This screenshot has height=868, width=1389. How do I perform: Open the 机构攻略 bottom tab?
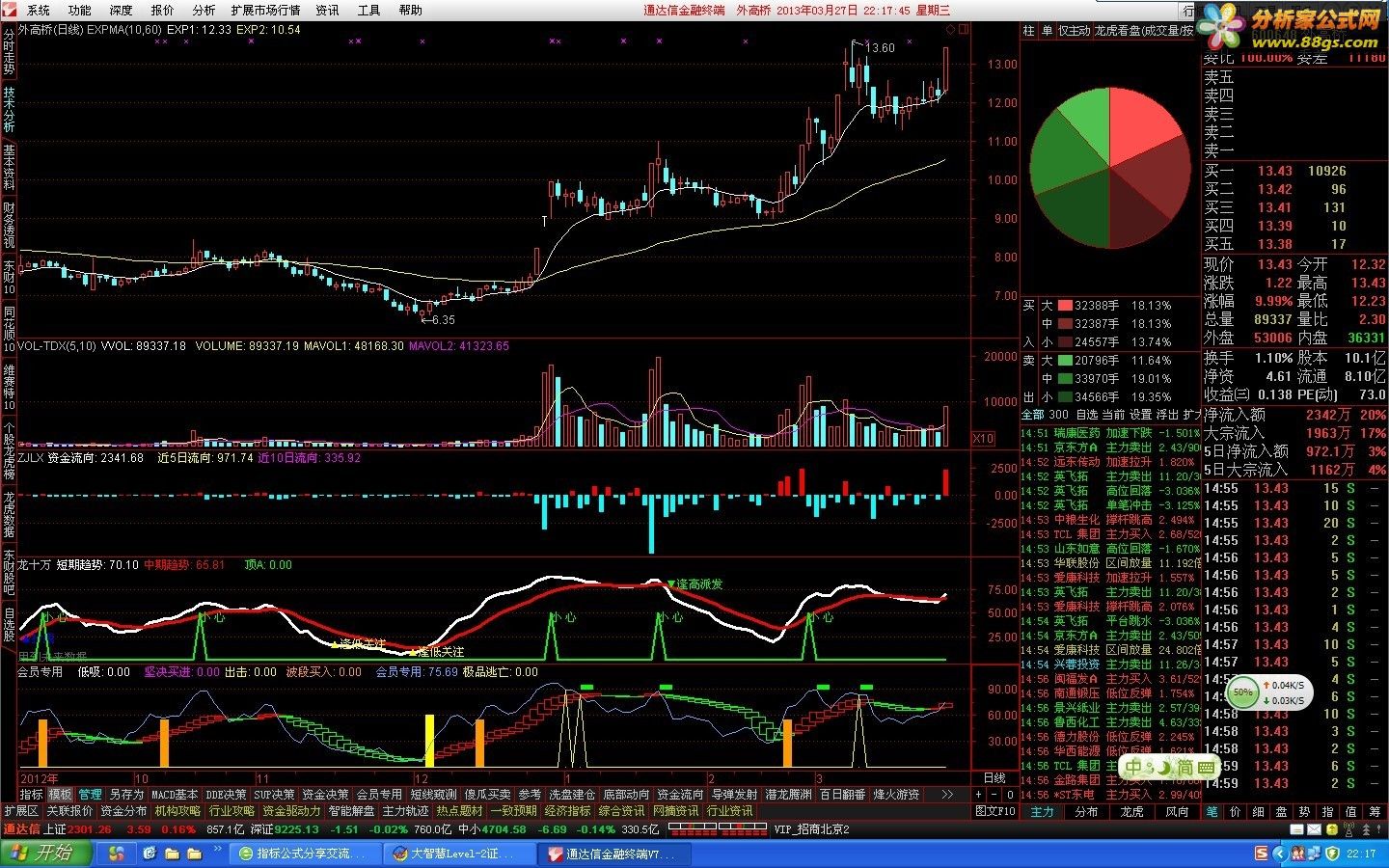pyautogui.click(x=177, y=812)
